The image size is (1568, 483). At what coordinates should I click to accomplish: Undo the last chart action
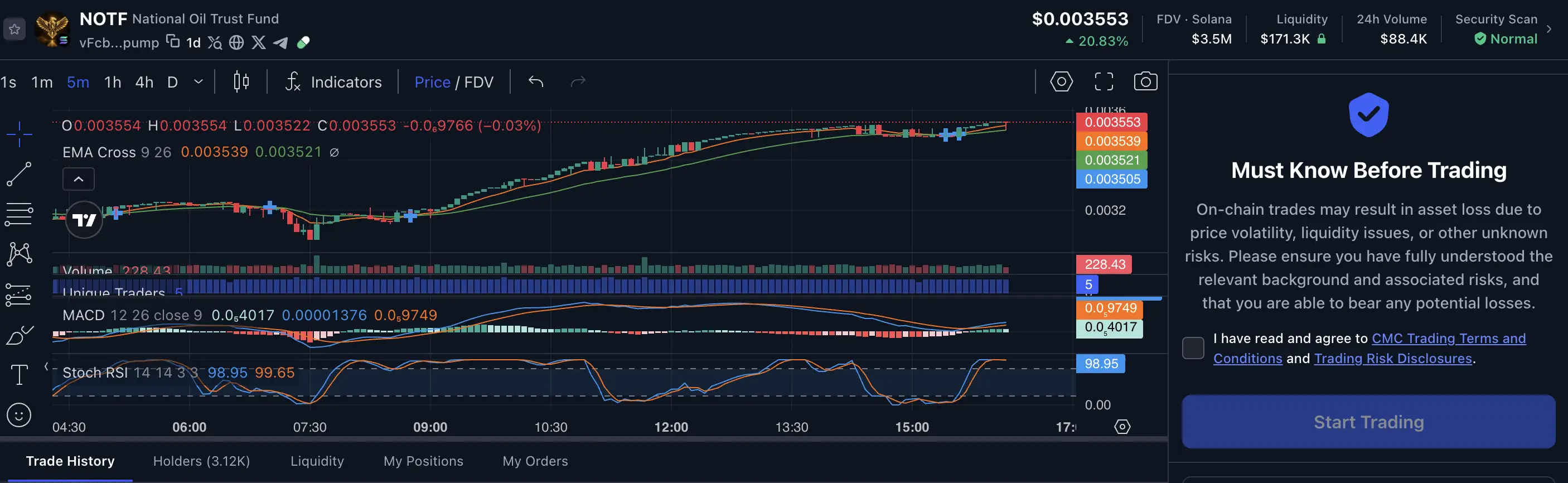536,81
